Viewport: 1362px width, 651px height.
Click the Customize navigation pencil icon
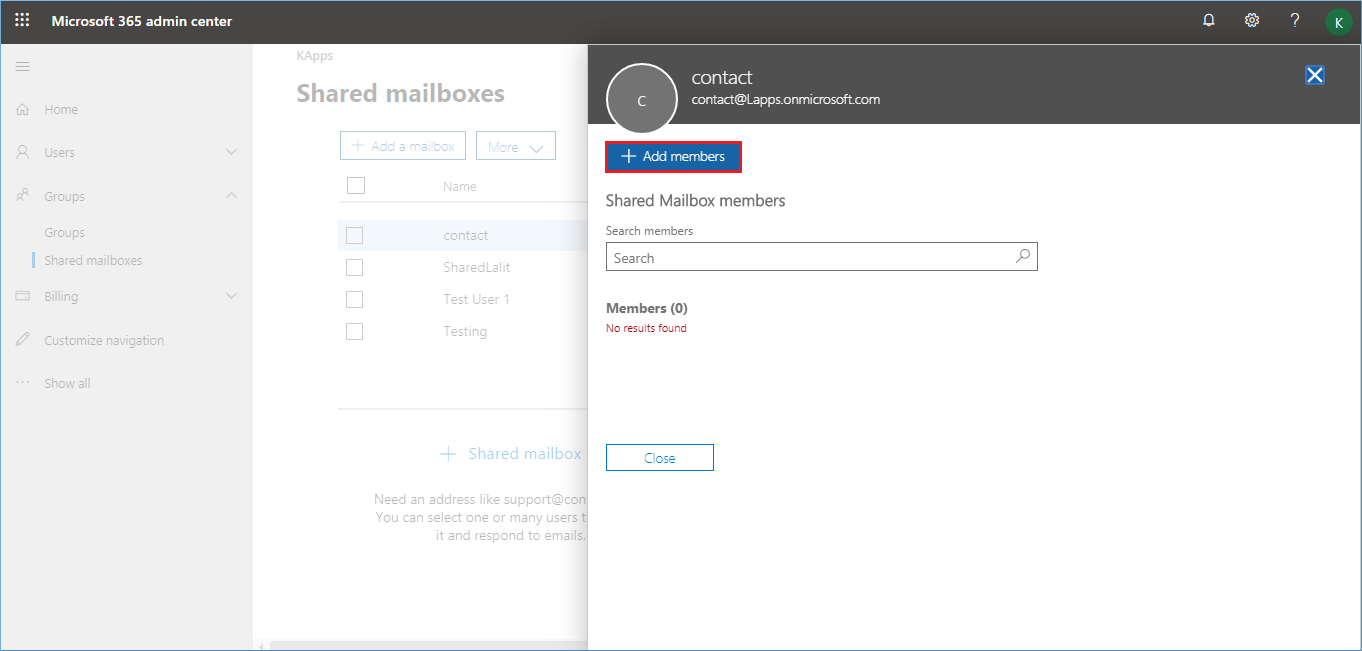22,340
